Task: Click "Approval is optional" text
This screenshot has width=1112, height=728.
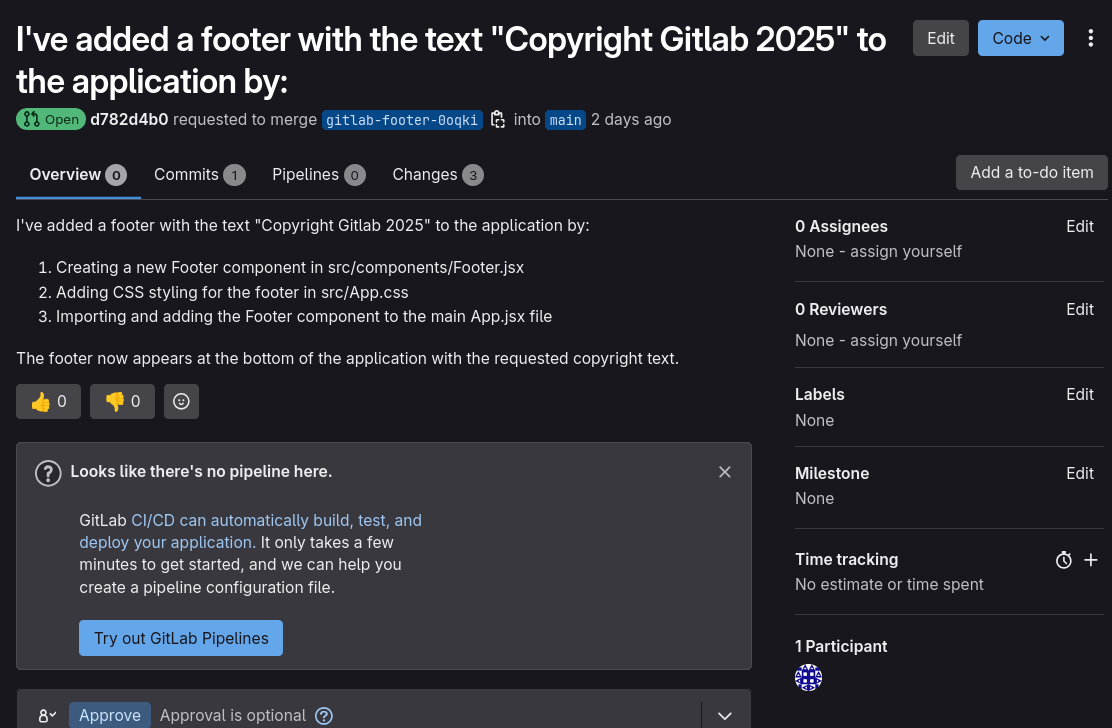Action: (x=233, y=715)
